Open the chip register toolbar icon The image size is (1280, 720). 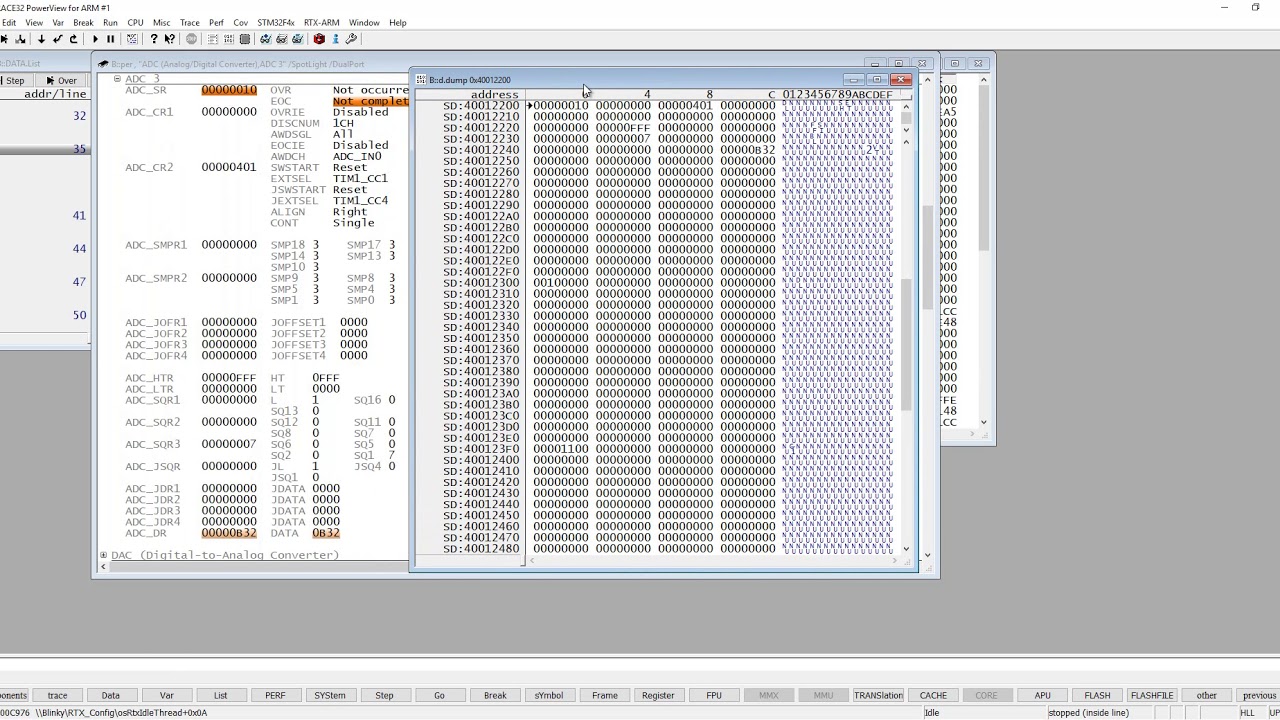(245, 39)
